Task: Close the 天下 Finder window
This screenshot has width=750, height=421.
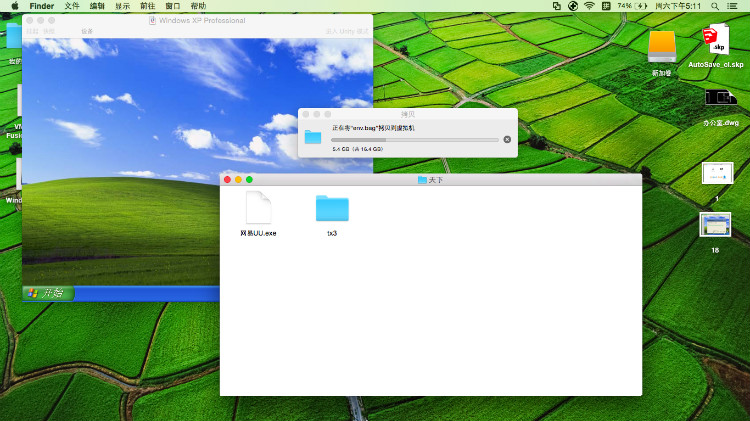Action: tap(227, 179)
